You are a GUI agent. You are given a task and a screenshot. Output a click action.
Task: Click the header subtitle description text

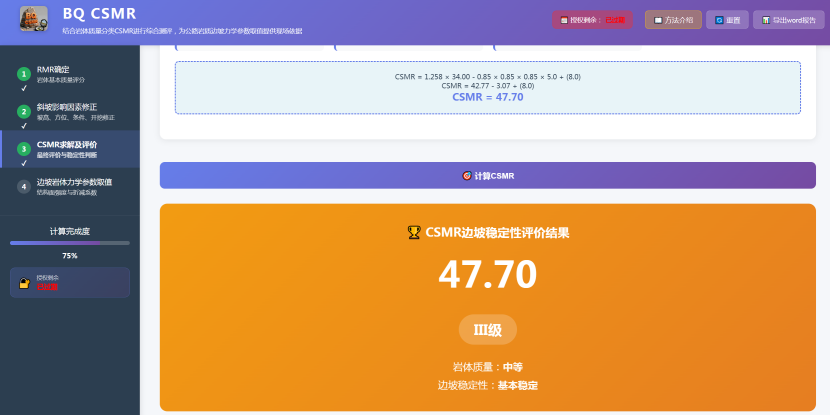tap(182, 31)
